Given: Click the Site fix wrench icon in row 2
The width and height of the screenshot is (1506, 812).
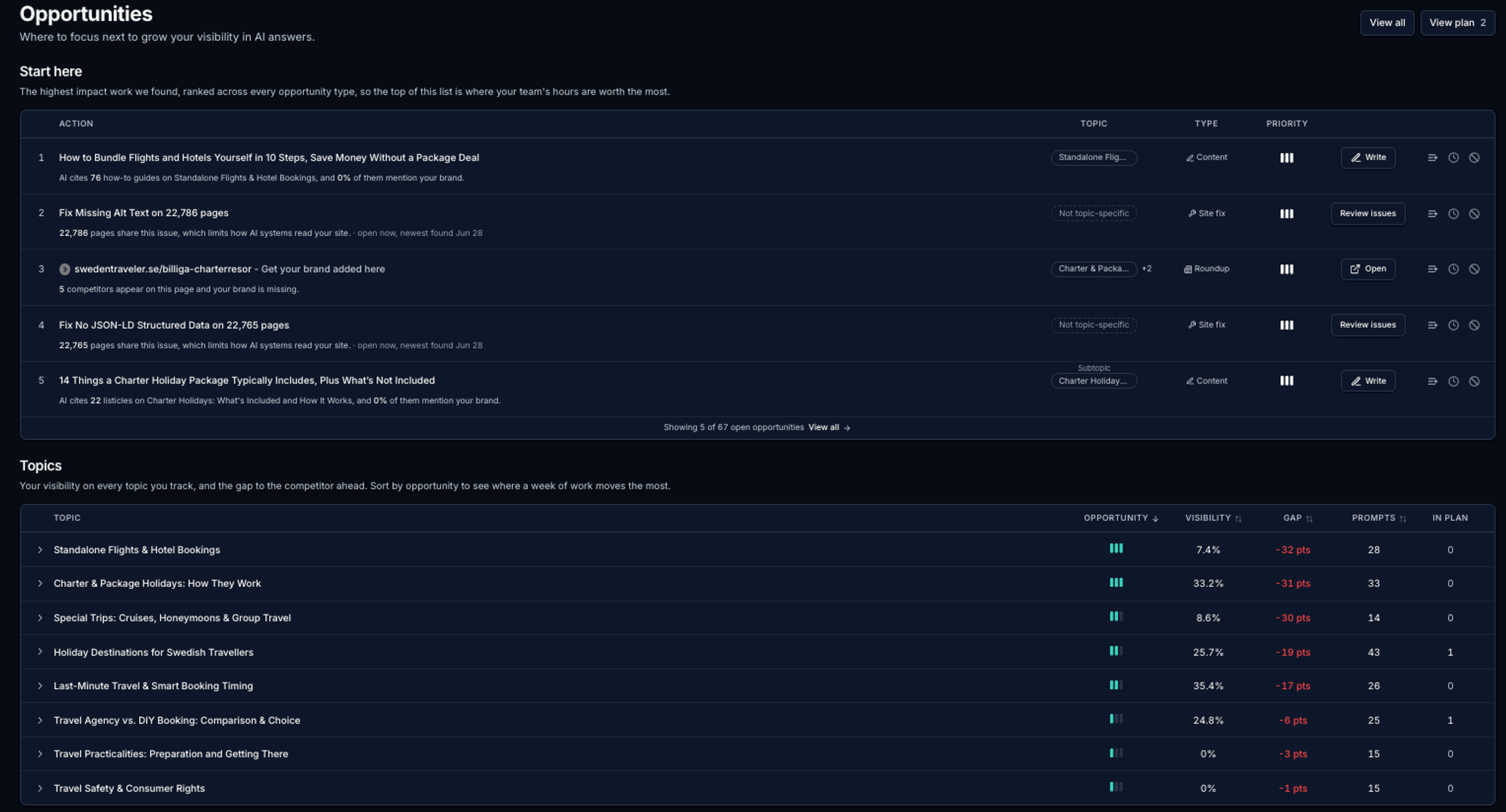Looking at the screenshot, I should (x=1192, y=213).
